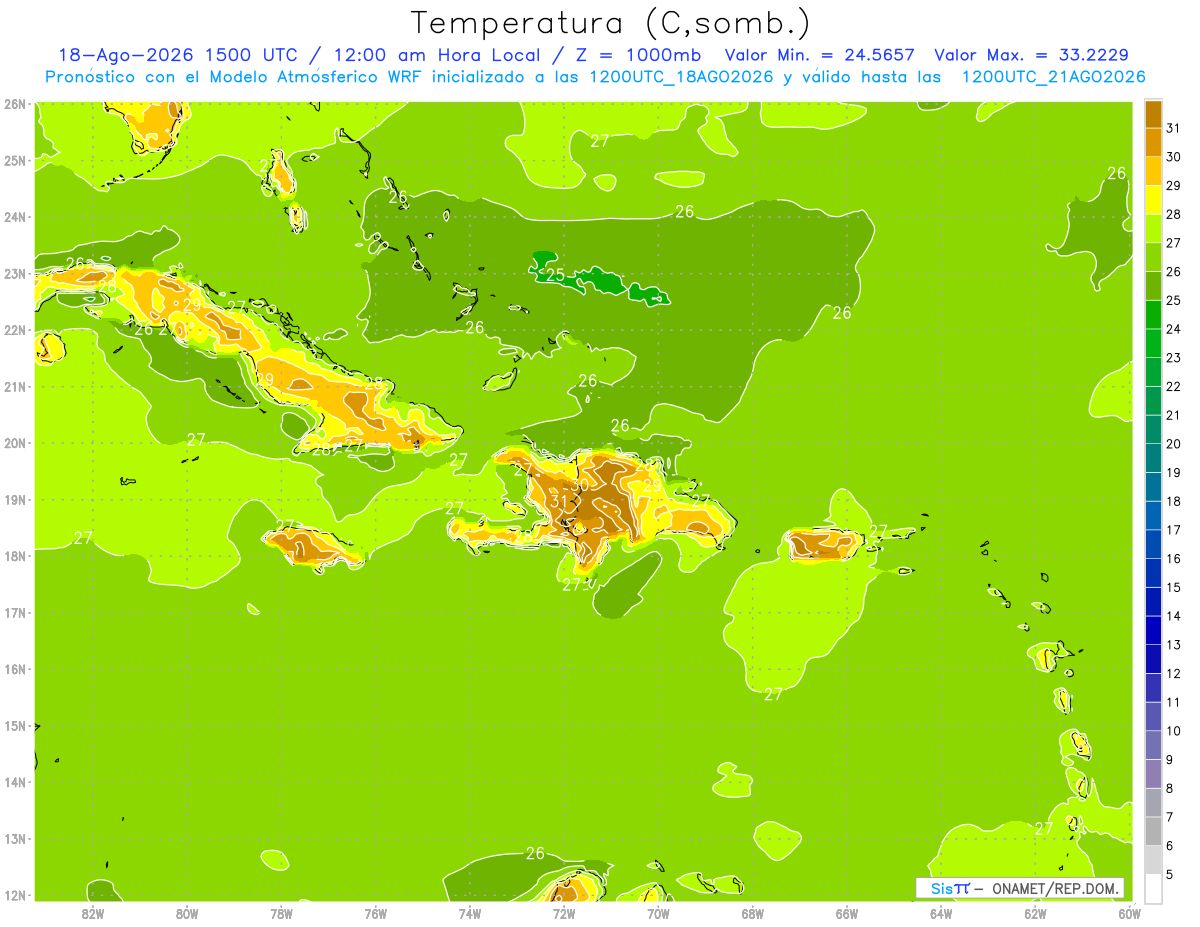The image size is (1200, 927).
Task: Click the 'Temperatura (C,somb.)' title
Action: 611,23
